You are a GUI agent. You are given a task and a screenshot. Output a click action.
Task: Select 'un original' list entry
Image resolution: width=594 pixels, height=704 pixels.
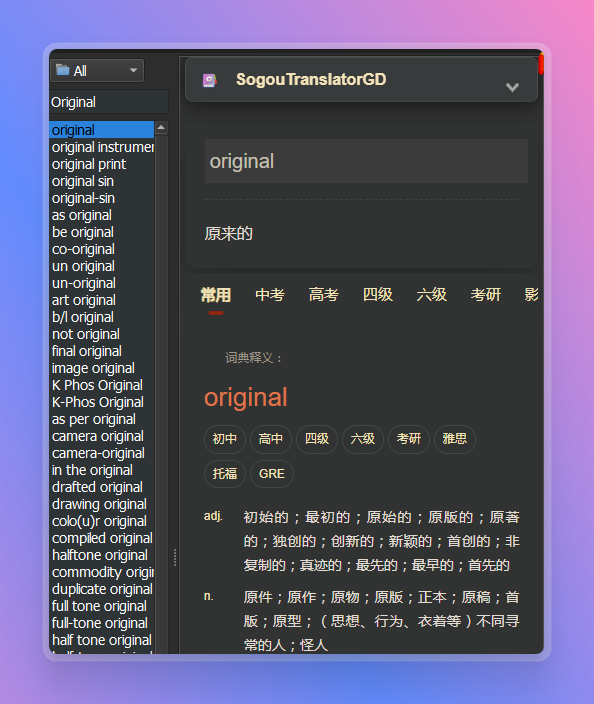[101, 266]
